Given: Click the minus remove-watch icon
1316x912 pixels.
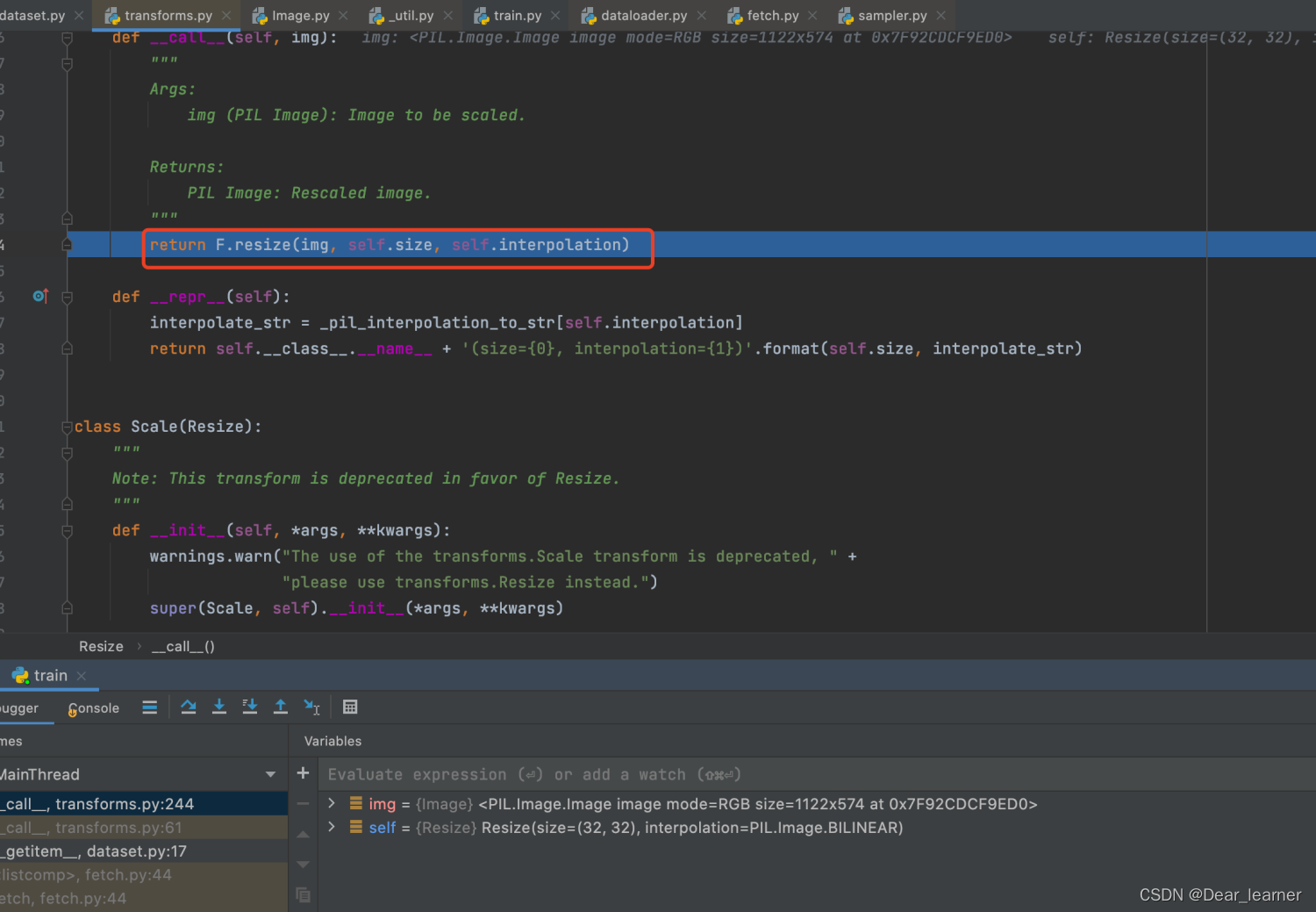Looking at the screenshot, I should coord(303,803).
